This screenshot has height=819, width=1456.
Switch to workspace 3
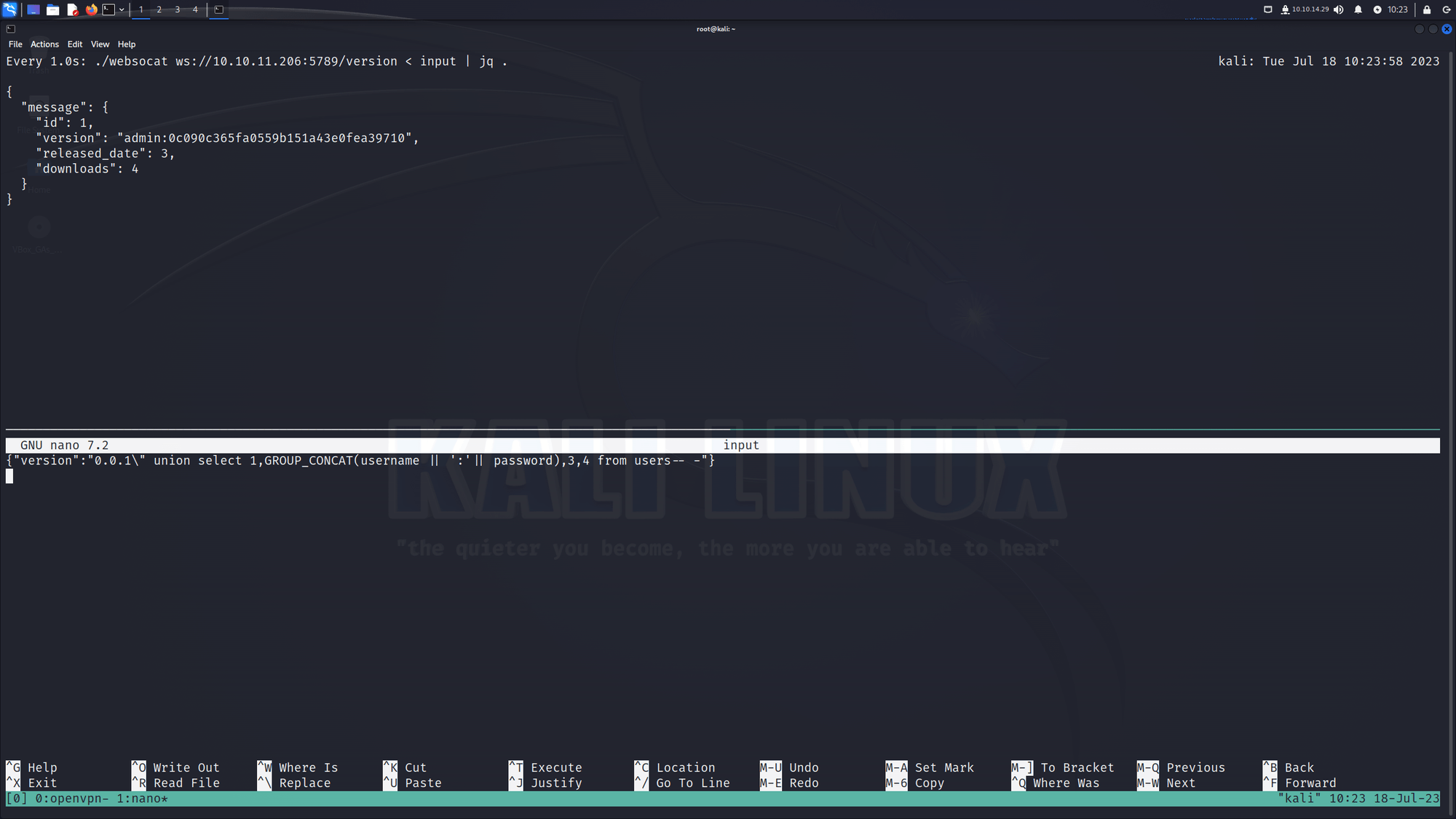click(x=178, y=9)
